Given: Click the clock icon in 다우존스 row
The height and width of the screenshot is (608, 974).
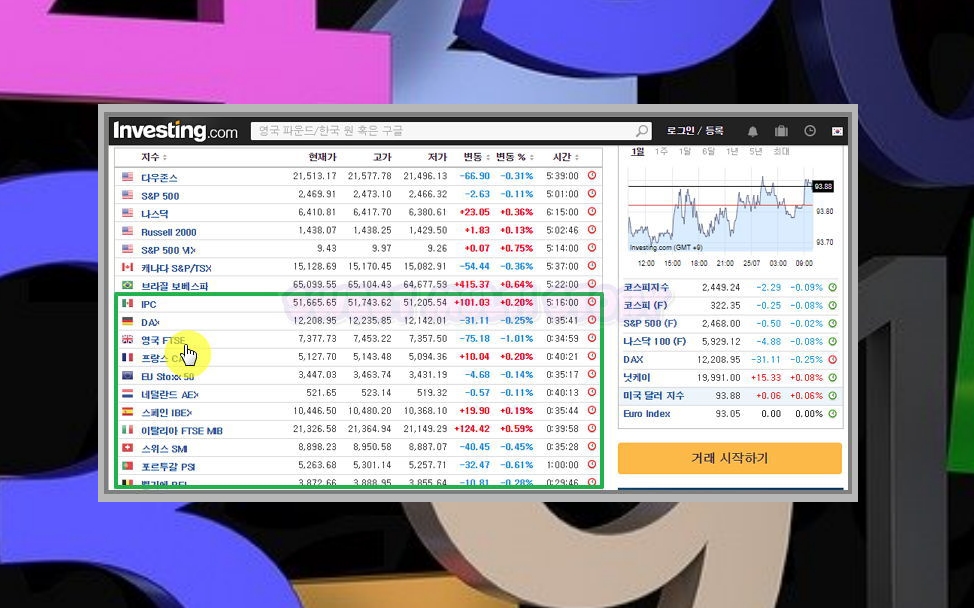Looking at the screenshot, I should [x=592, y=176].
